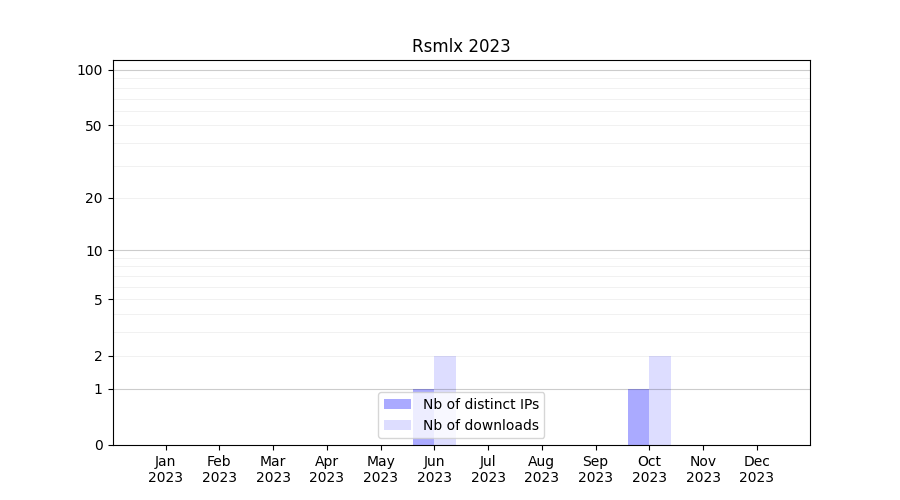
Task: Click the Nb of downloads legend swatch
Action: (397, 425)
